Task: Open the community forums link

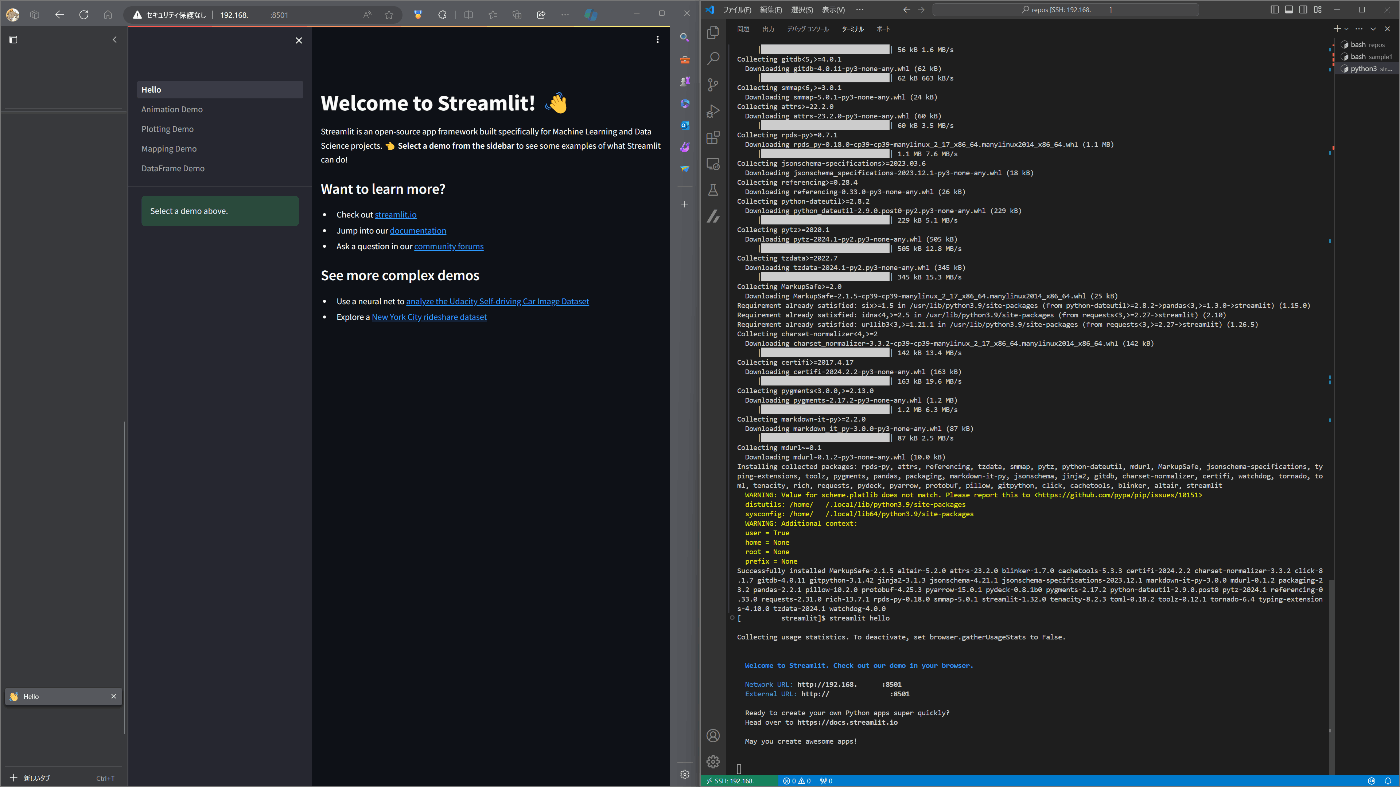Action: (x=449, y=246)
